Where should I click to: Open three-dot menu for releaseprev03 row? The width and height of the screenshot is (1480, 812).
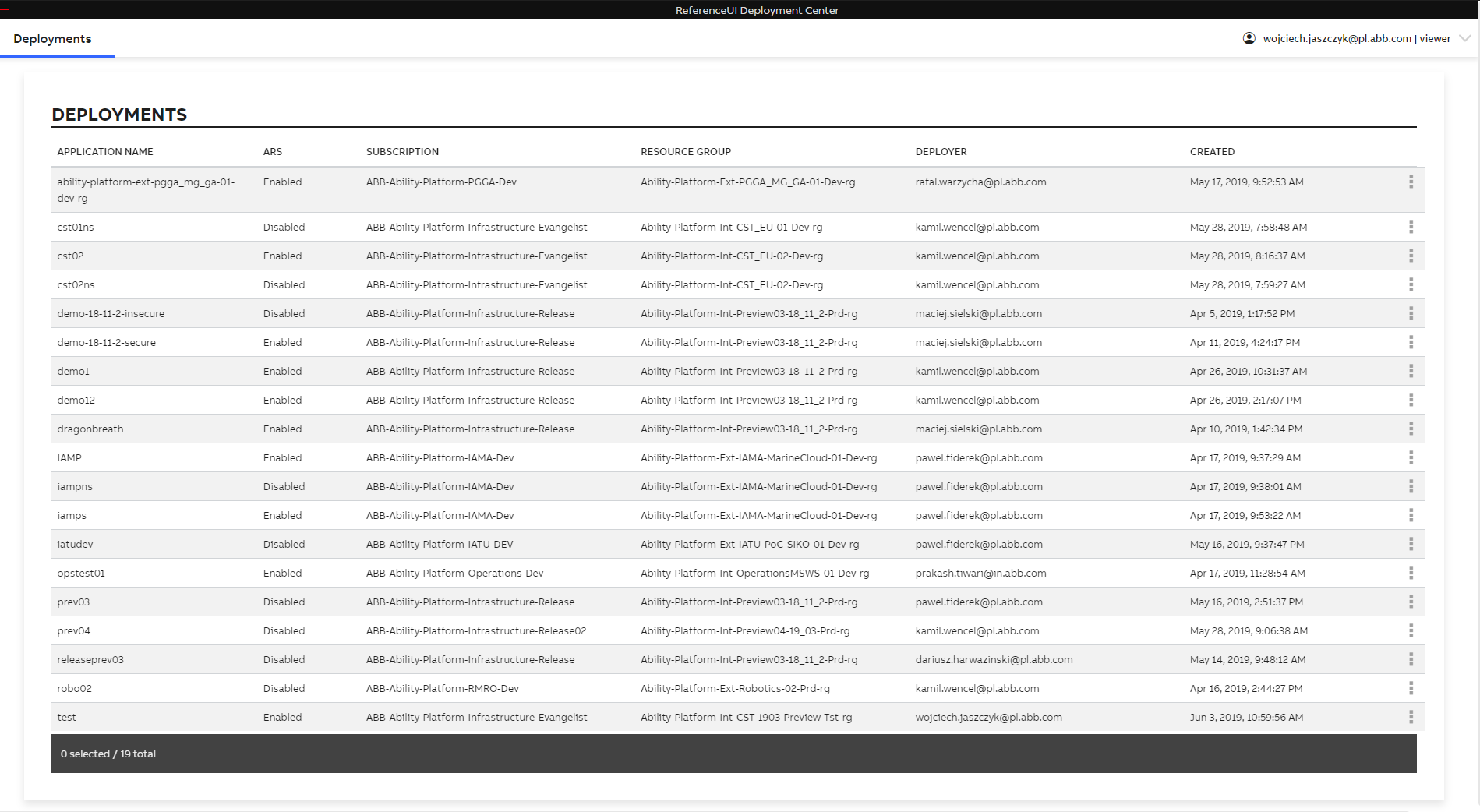[x=1411, y=659]
